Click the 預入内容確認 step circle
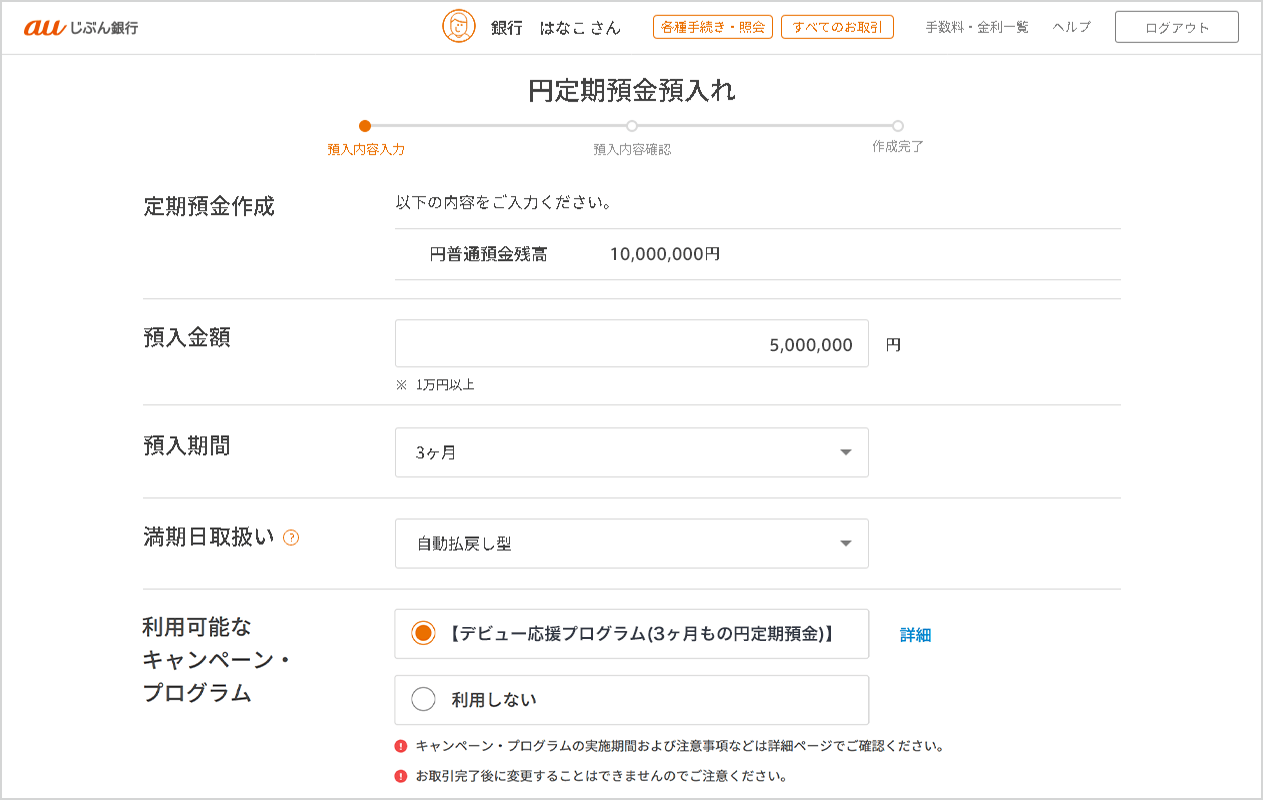The width and height of the screenshot is (1263, 800). [632, 126]
